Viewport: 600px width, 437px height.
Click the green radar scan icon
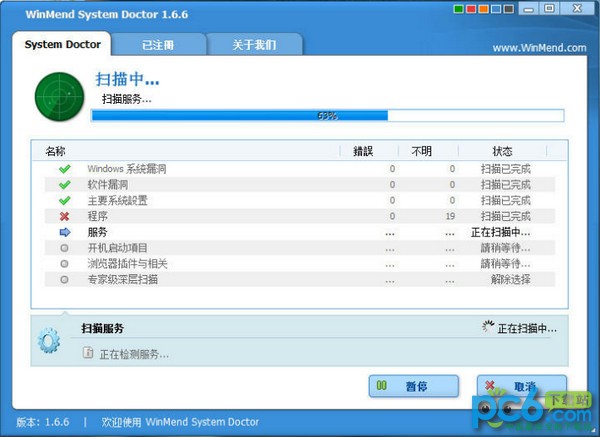pyautogui.click(x=59, y=97)
